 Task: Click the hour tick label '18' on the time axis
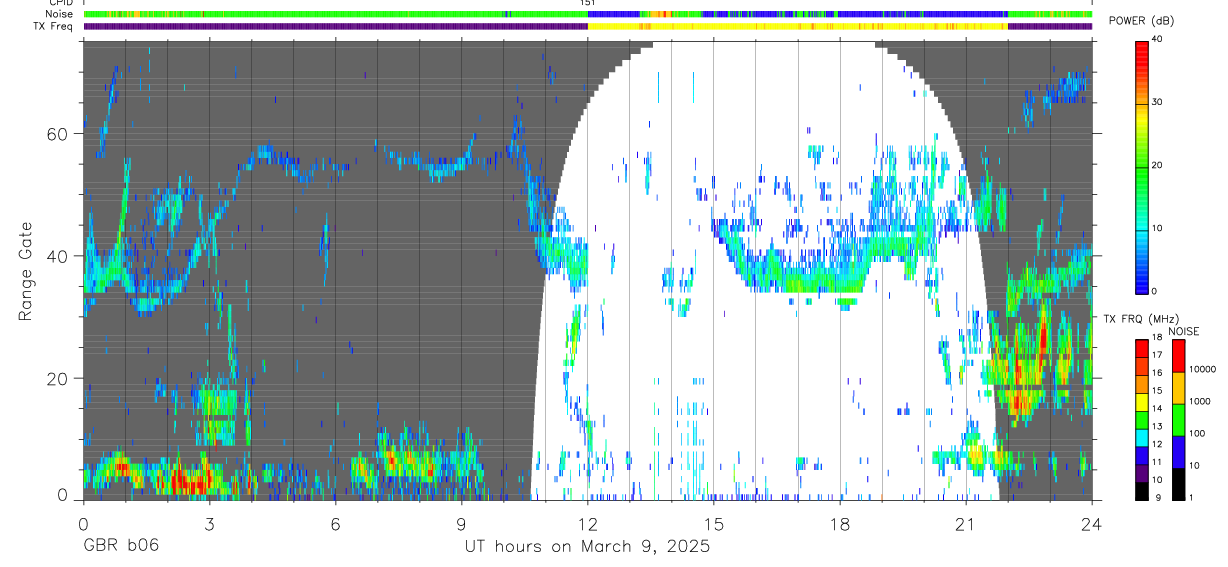(840, 523)
